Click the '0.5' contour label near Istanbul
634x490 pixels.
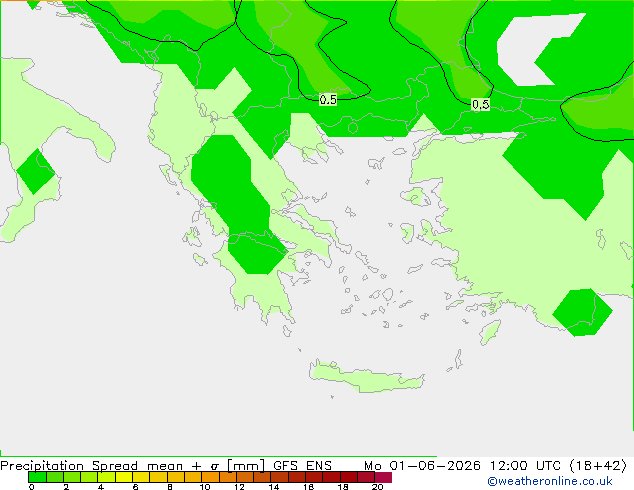481,104
